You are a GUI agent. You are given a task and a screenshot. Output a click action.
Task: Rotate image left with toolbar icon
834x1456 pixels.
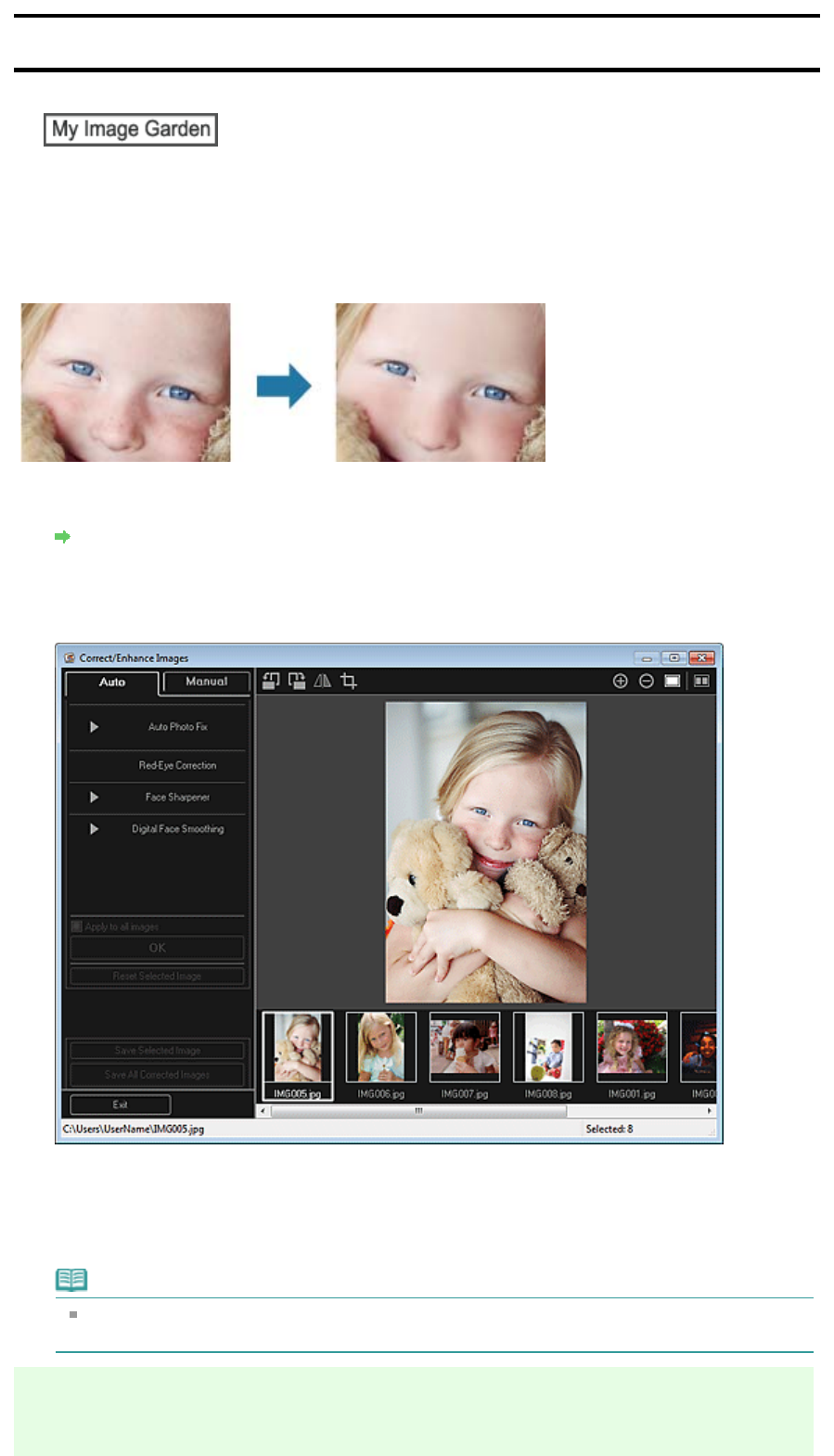coord(270,681)
